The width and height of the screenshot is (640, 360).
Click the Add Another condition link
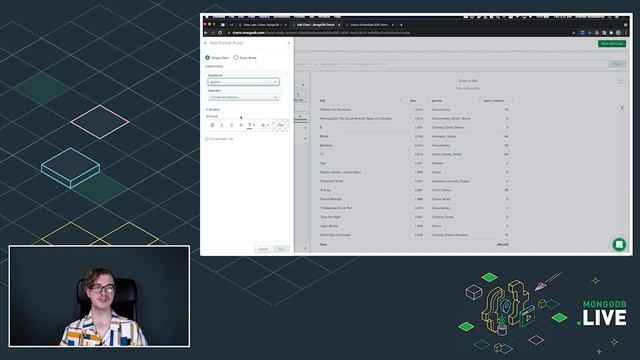213,109
